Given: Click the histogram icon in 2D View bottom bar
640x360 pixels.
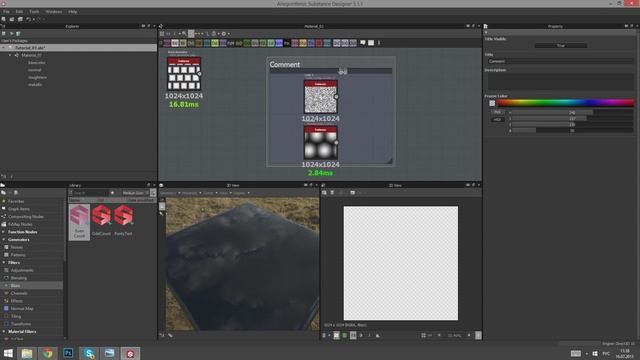Looking at the screenshot, I should point(378,336).
